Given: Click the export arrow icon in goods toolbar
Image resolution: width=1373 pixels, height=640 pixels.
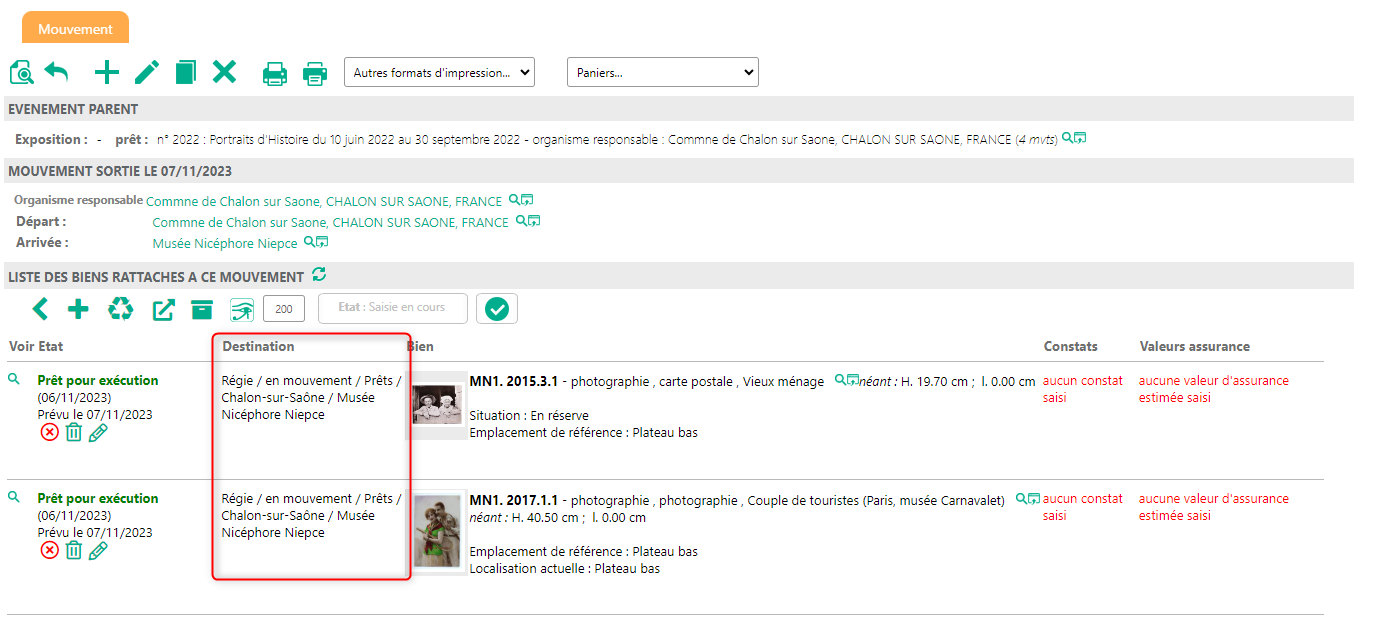Looking at the screenshot, I should 163,310.
